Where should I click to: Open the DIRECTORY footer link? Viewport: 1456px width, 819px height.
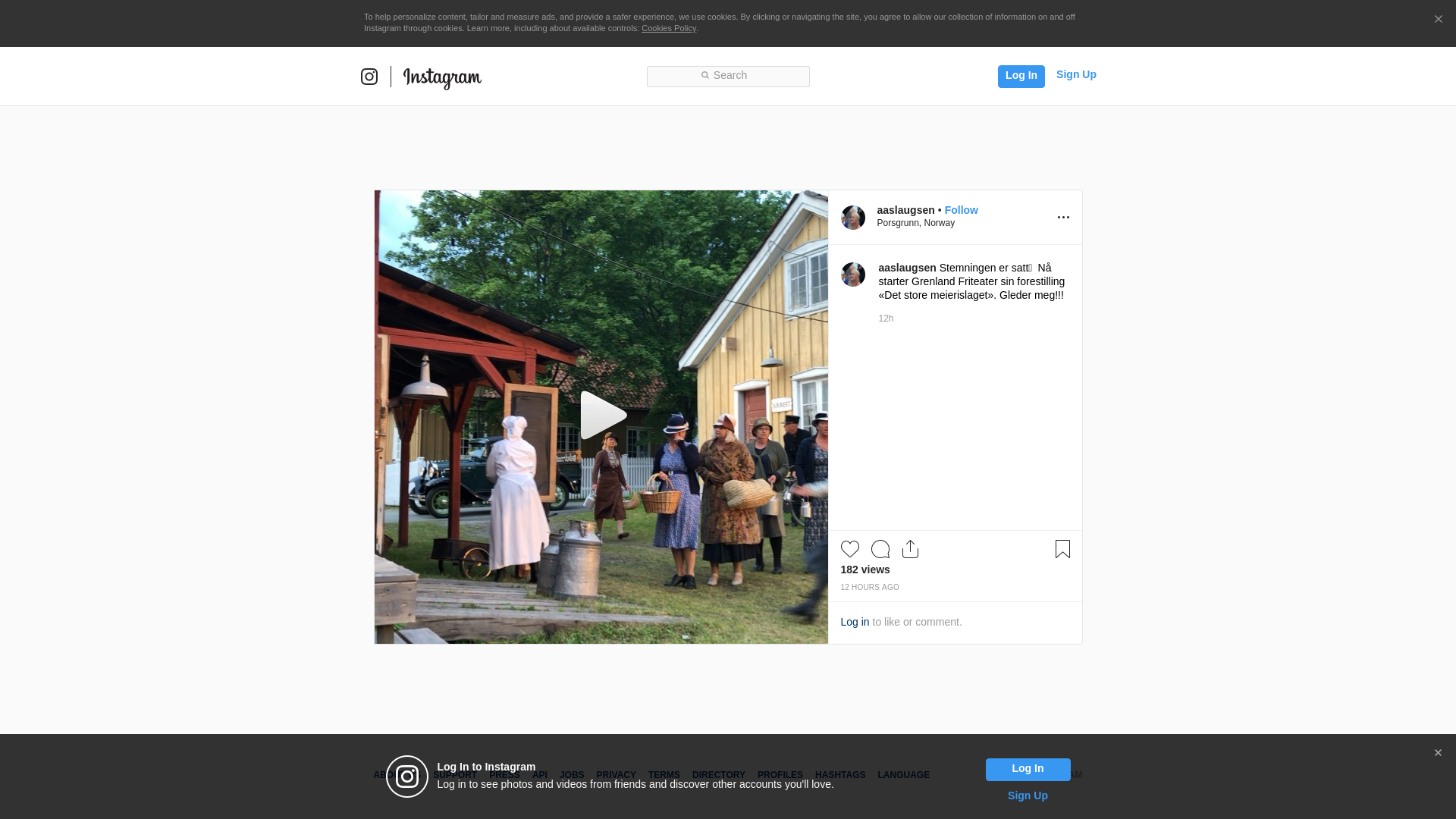719,775
